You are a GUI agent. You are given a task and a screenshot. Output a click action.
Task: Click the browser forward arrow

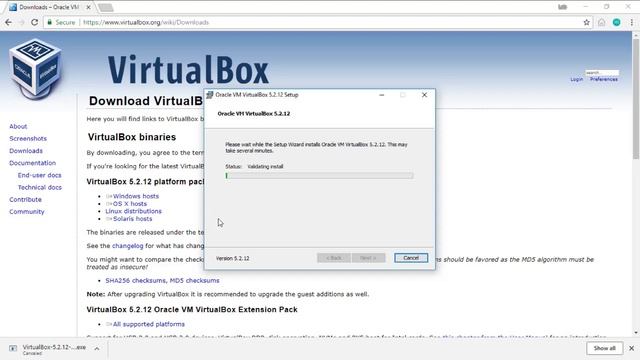[21, 22]
